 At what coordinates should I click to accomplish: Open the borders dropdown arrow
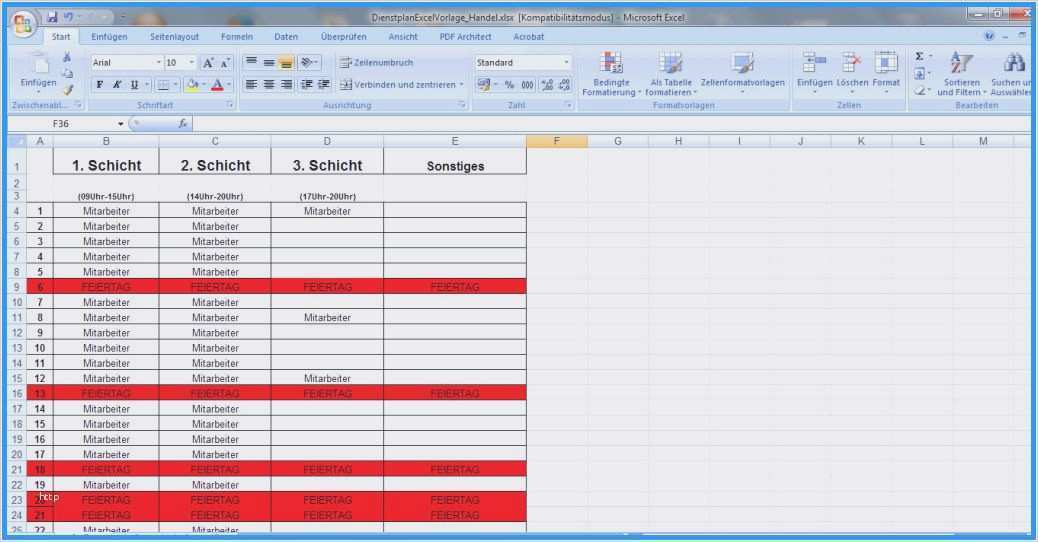pos(175,85)
